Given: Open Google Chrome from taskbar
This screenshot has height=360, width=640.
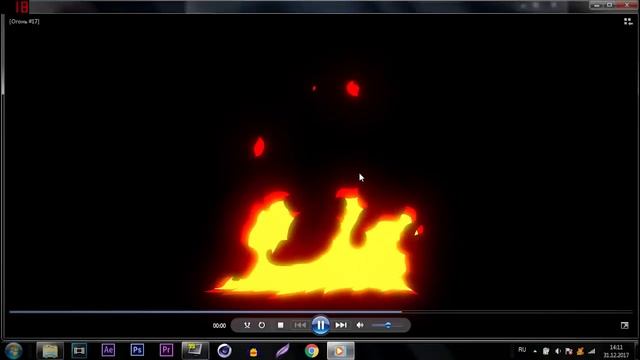Looking at the screenshot, I should point(311,351).
